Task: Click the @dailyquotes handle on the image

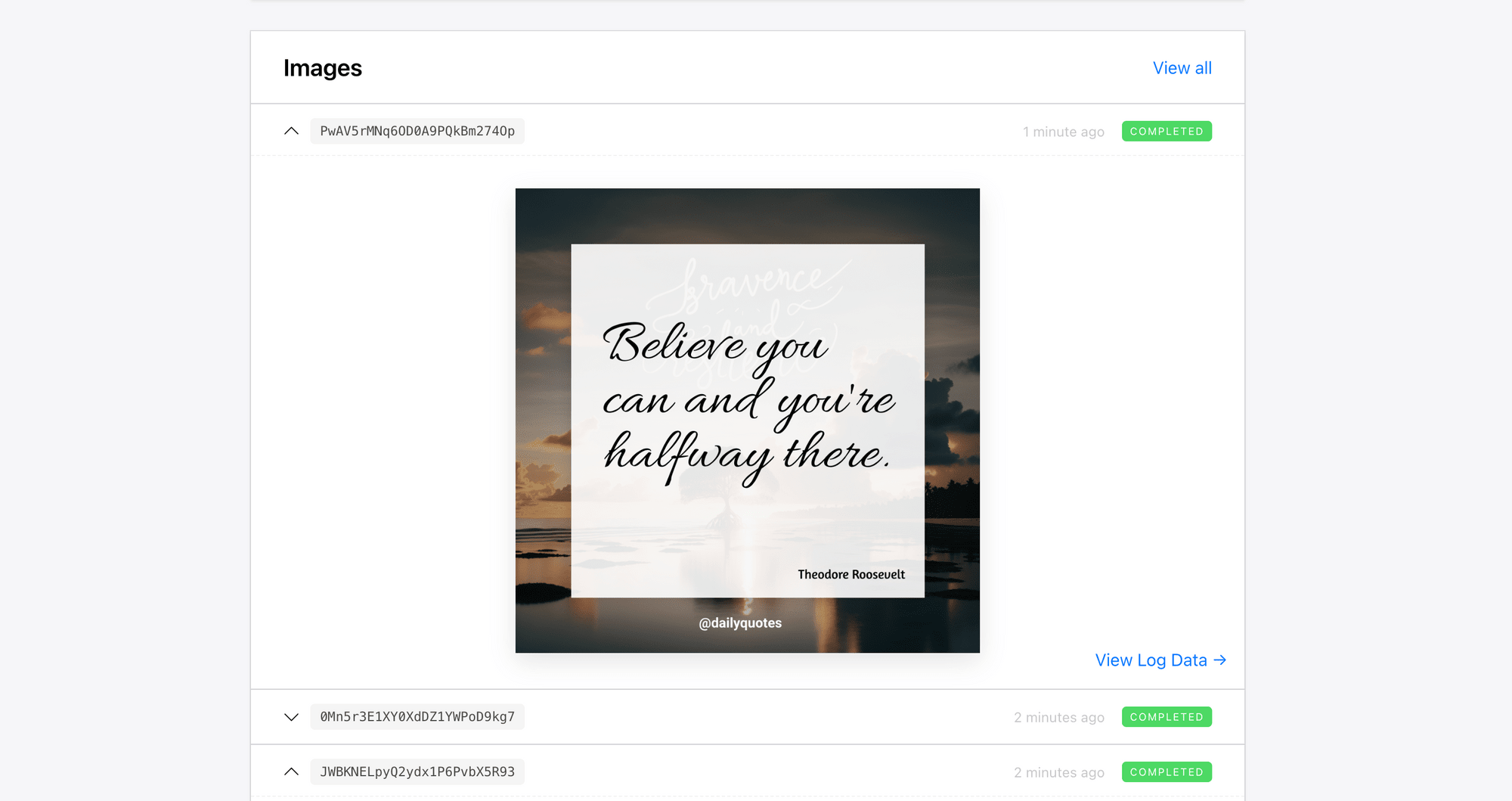Action: point(740,623)
